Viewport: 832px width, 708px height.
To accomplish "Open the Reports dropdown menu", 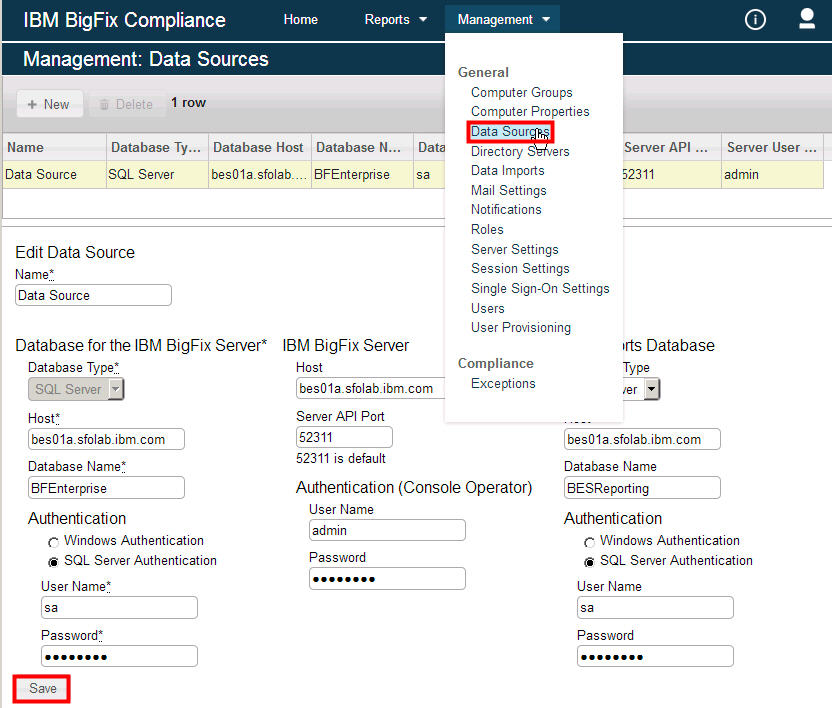I will pos(395,20).
